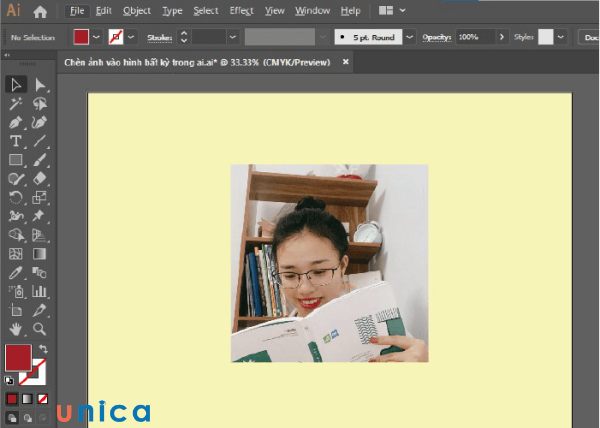Switch to the Hand tool

[16, 328]
